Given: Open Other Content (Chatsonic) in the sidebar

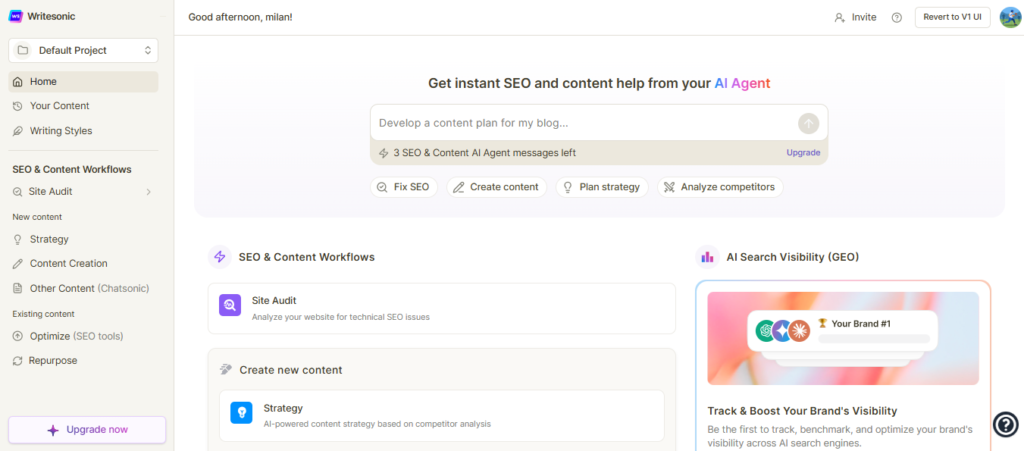Looking at the screenshot, I should (83, 288).
